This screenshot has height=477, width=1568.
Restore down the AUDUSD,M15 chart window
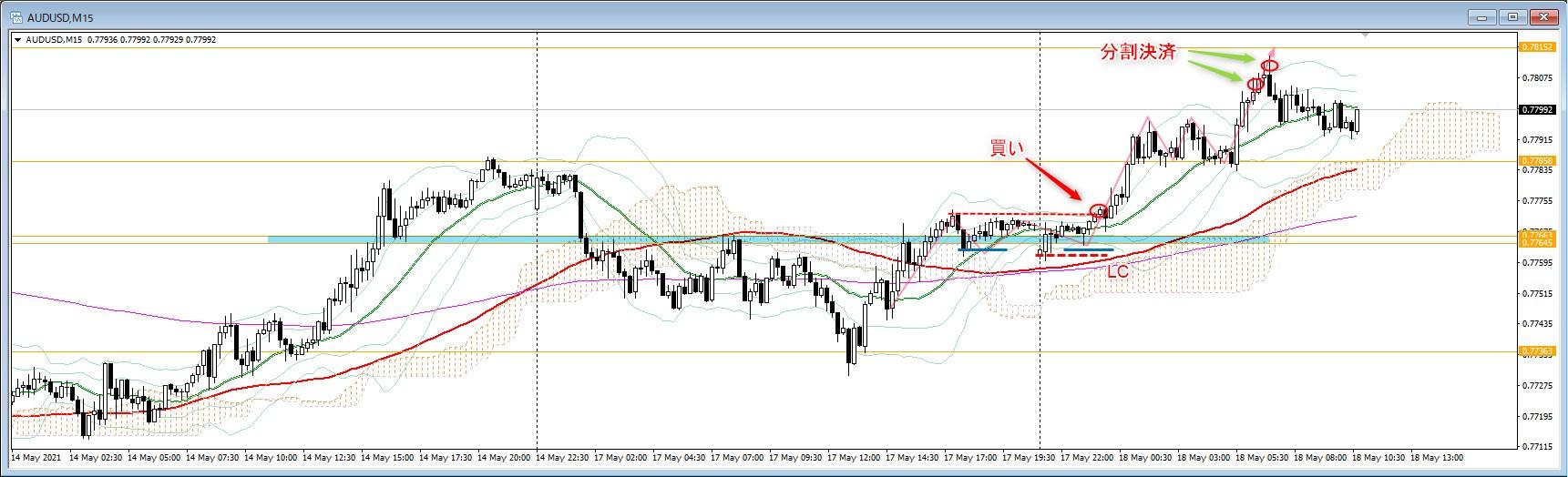tap(1512, 16)
